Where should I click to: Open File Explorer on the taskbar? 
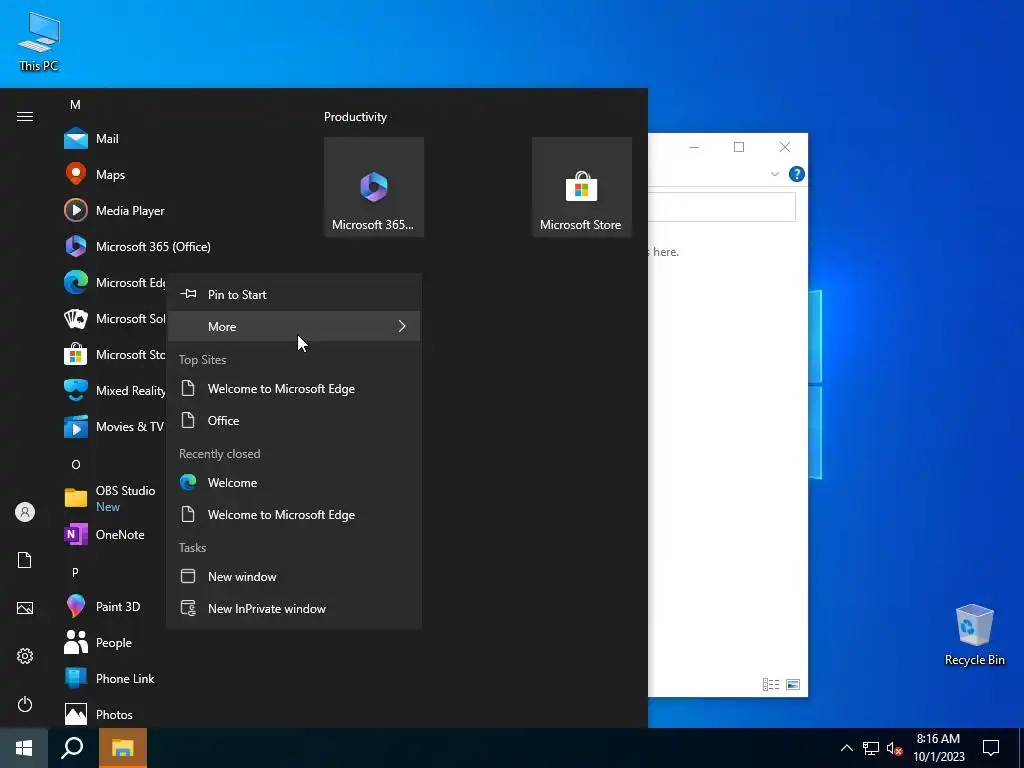pos(123,748)
